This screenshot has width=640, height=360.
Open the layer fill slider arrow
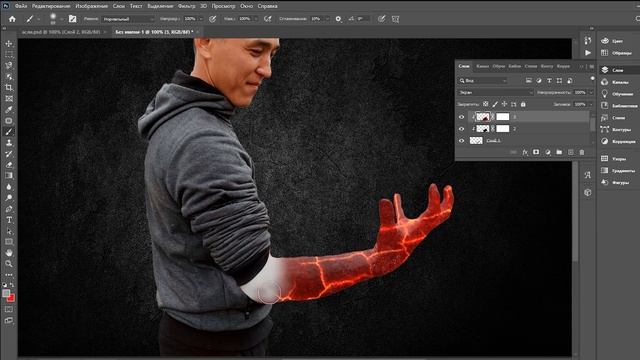pos(591,104)
